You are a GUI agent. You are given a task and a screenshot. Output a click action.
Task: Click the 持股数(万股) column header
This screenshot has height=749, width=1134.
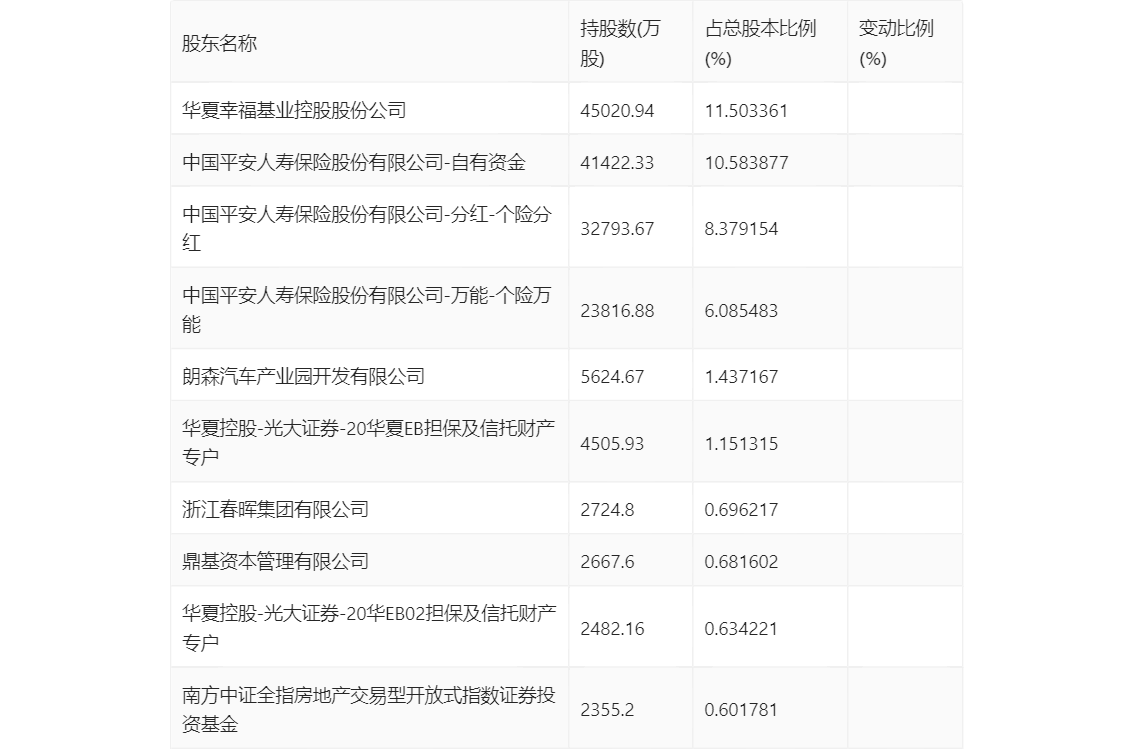point(620,43)
